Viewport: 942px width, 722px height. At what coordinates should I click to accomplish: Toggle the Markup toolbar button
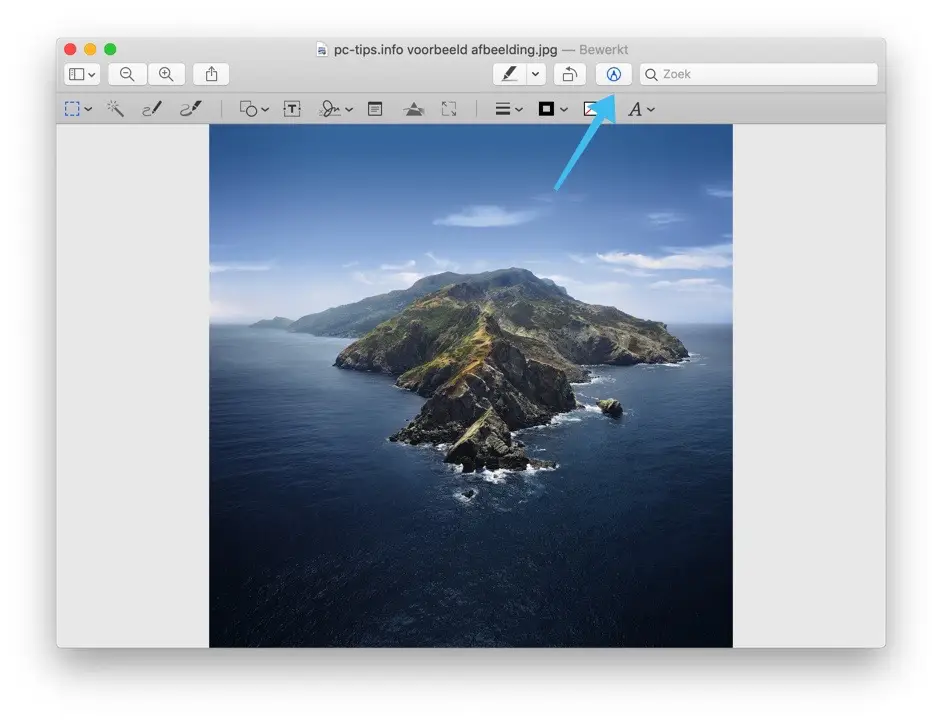pos(613,74)
